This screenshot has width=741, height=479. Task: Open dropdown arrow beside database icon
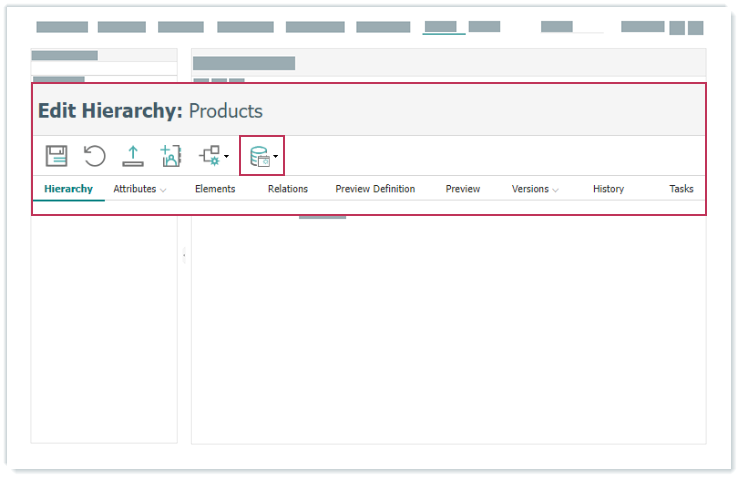[276, 157]
